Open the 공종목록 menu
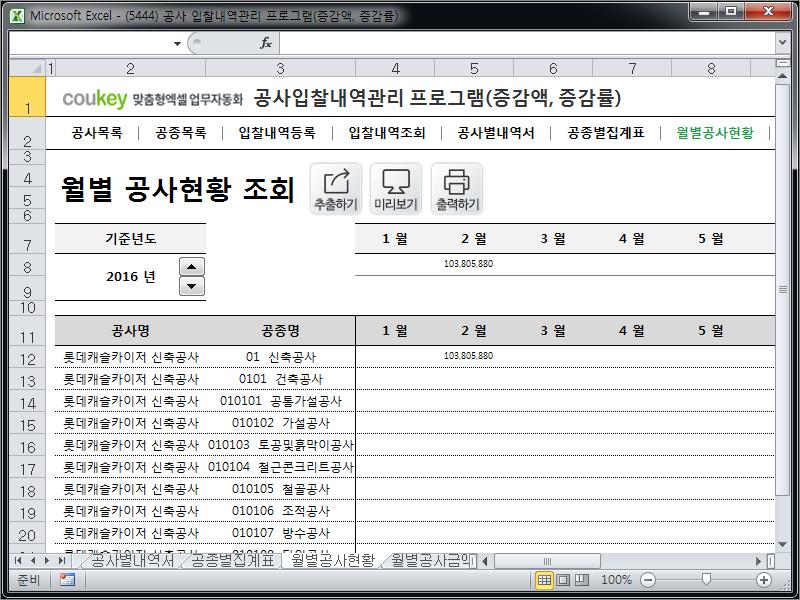 pyautogui.click(x=181, y=133)
